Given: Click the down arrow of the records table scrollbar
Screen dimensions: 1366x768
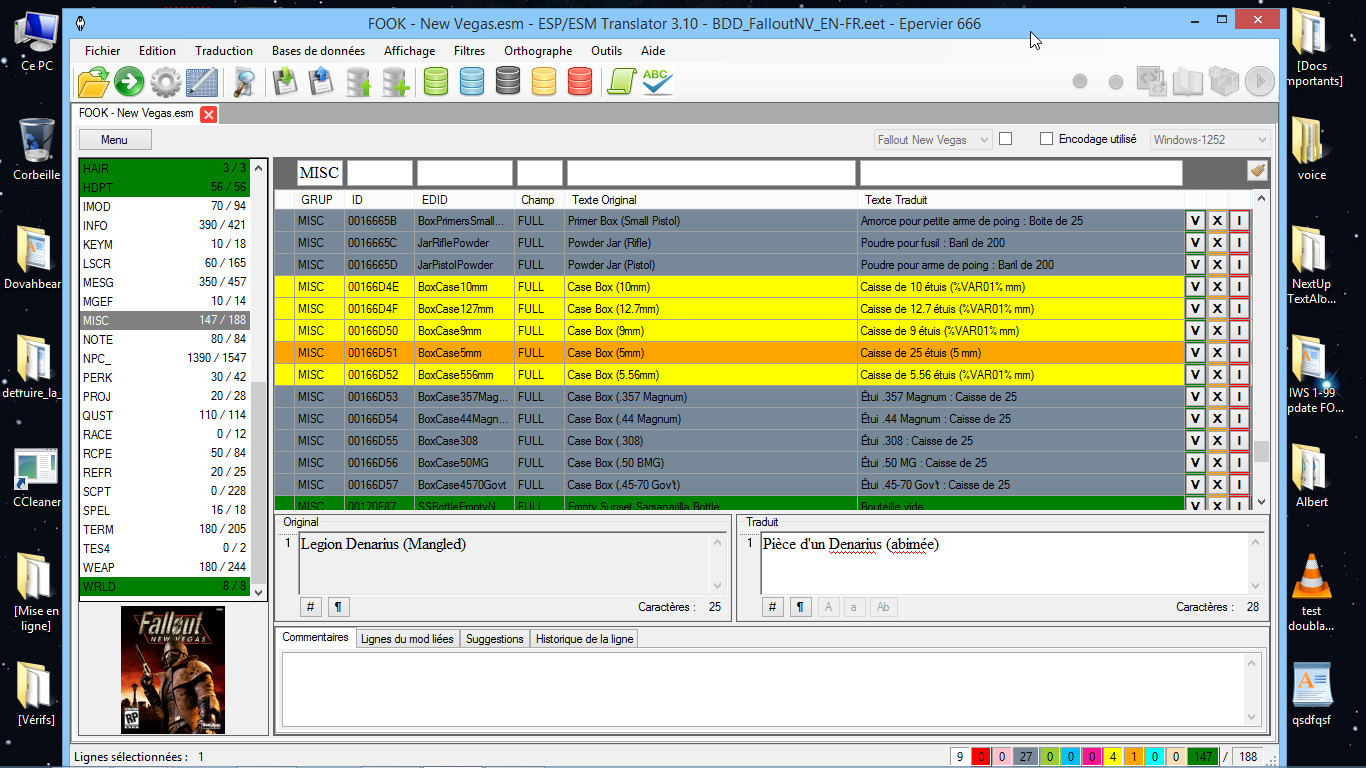Looking at the screenshot, I should tap(1261, 501).
